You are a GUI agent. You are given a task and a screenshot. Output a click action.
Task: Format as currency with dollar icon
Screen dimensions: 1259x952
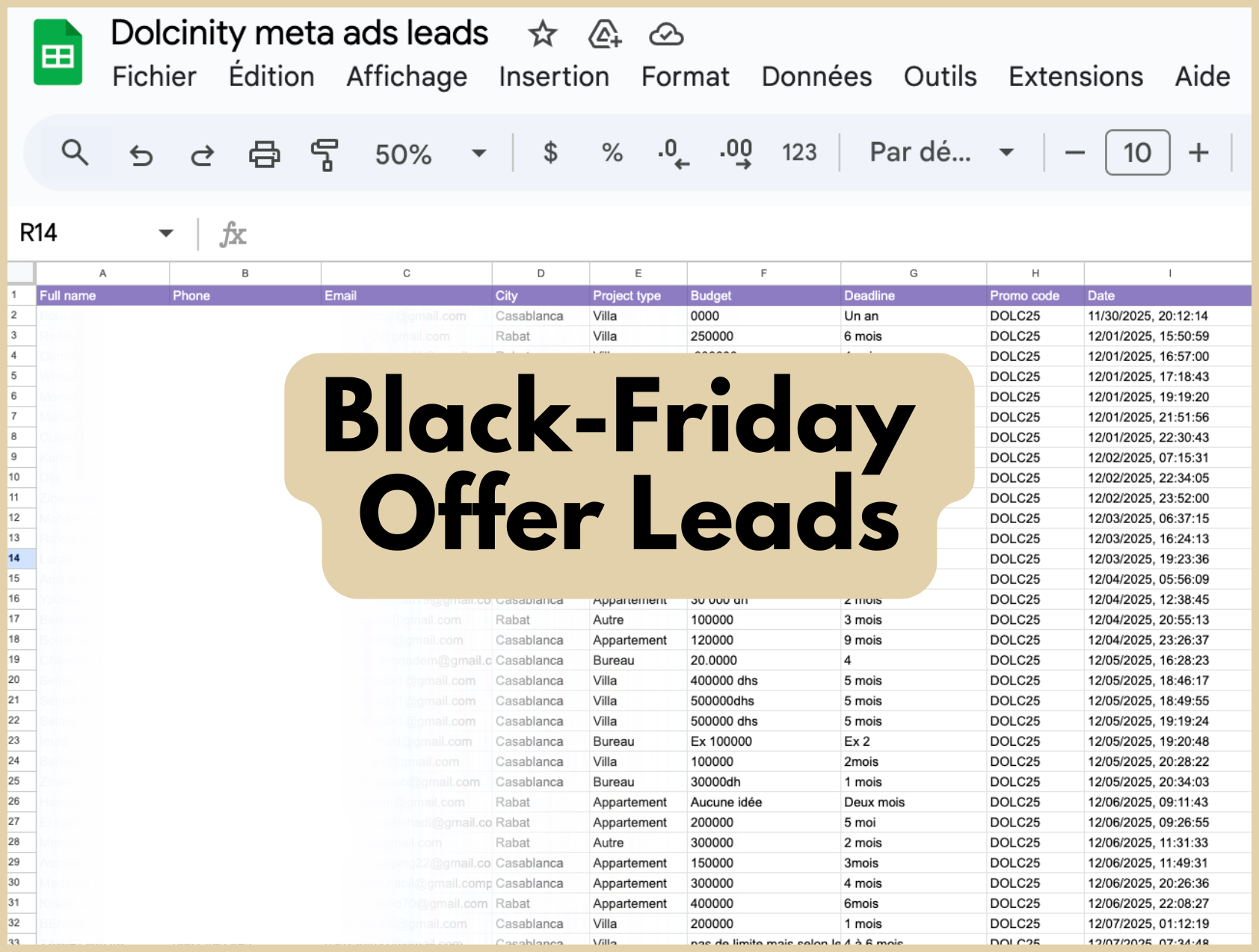[x=550, y=153]
